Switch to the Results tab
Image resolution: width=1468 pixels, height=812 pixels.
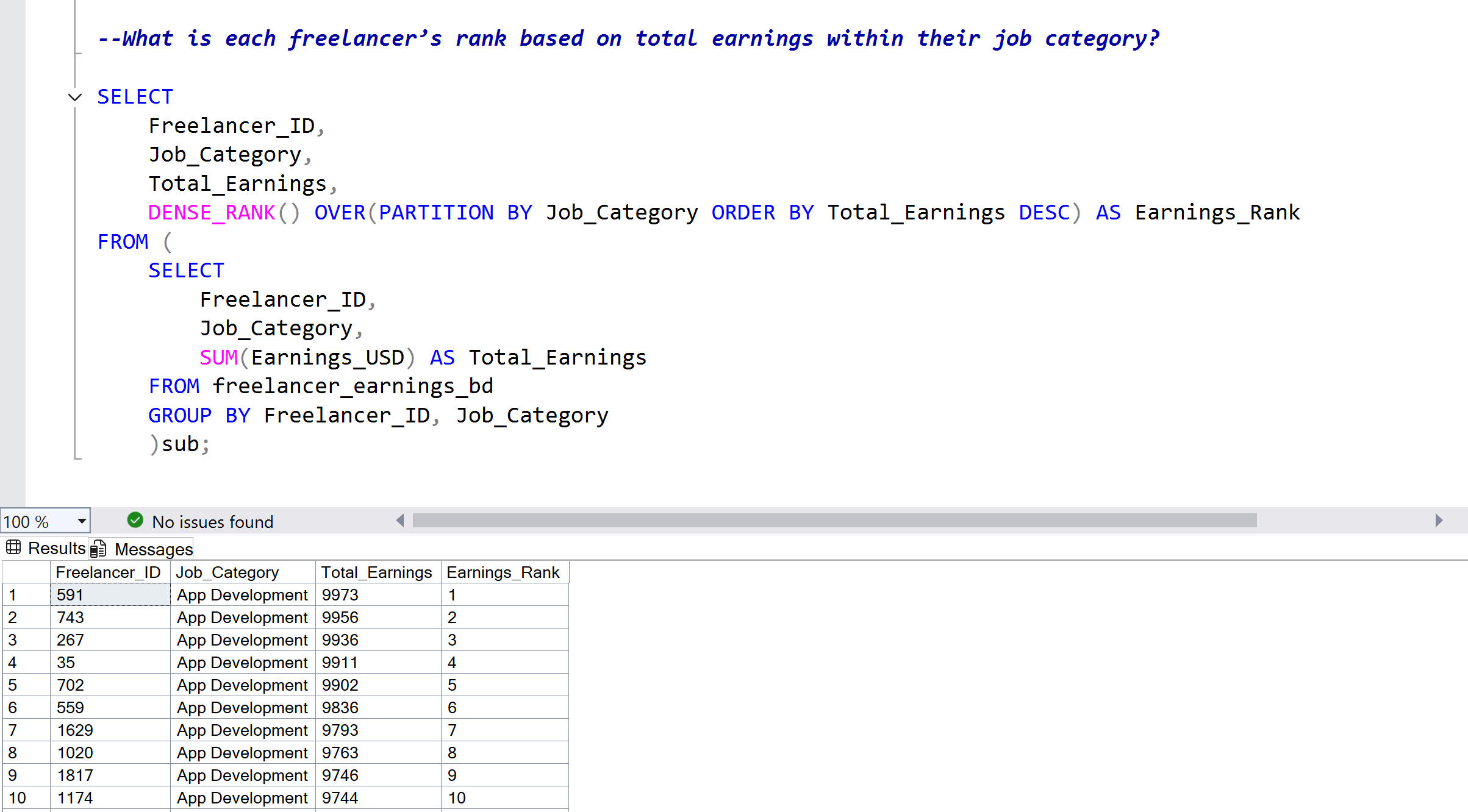pyautogui.click(x=56, y=548)
